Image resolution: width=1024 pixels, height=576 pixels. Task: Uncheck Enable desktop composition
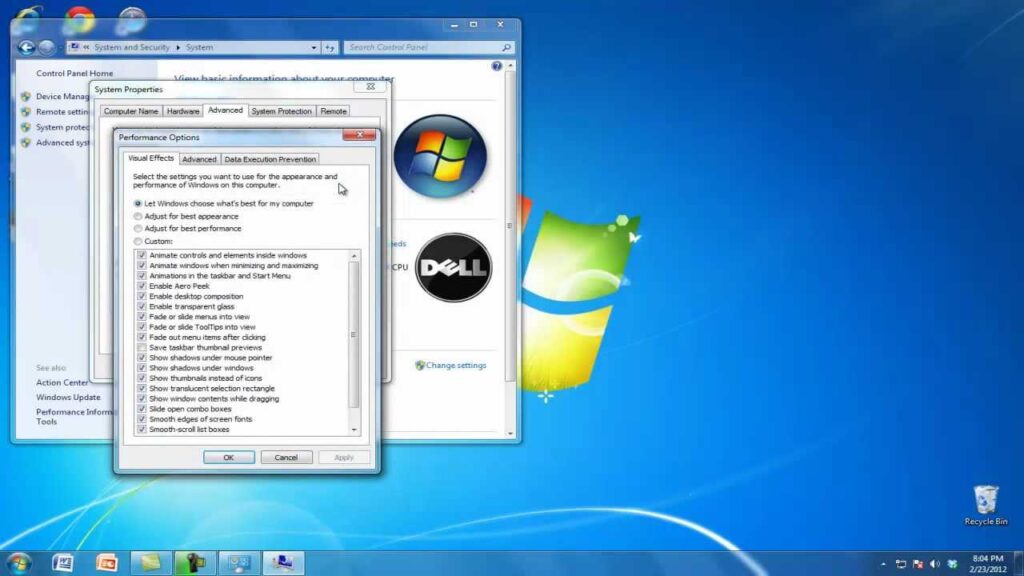coord(142,296)
